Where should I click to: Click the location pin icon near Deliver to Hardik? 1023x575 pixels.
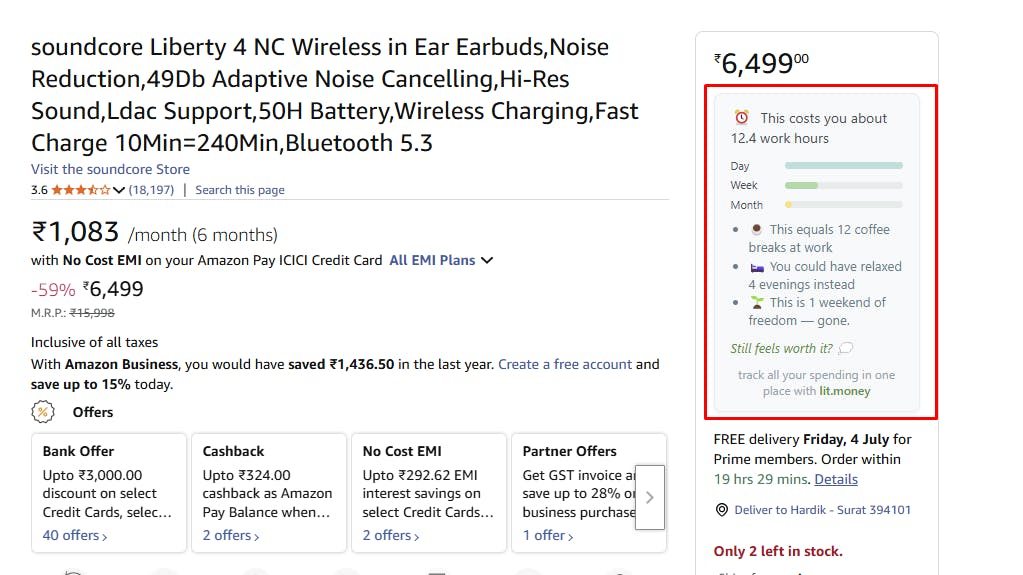[722, 510]
